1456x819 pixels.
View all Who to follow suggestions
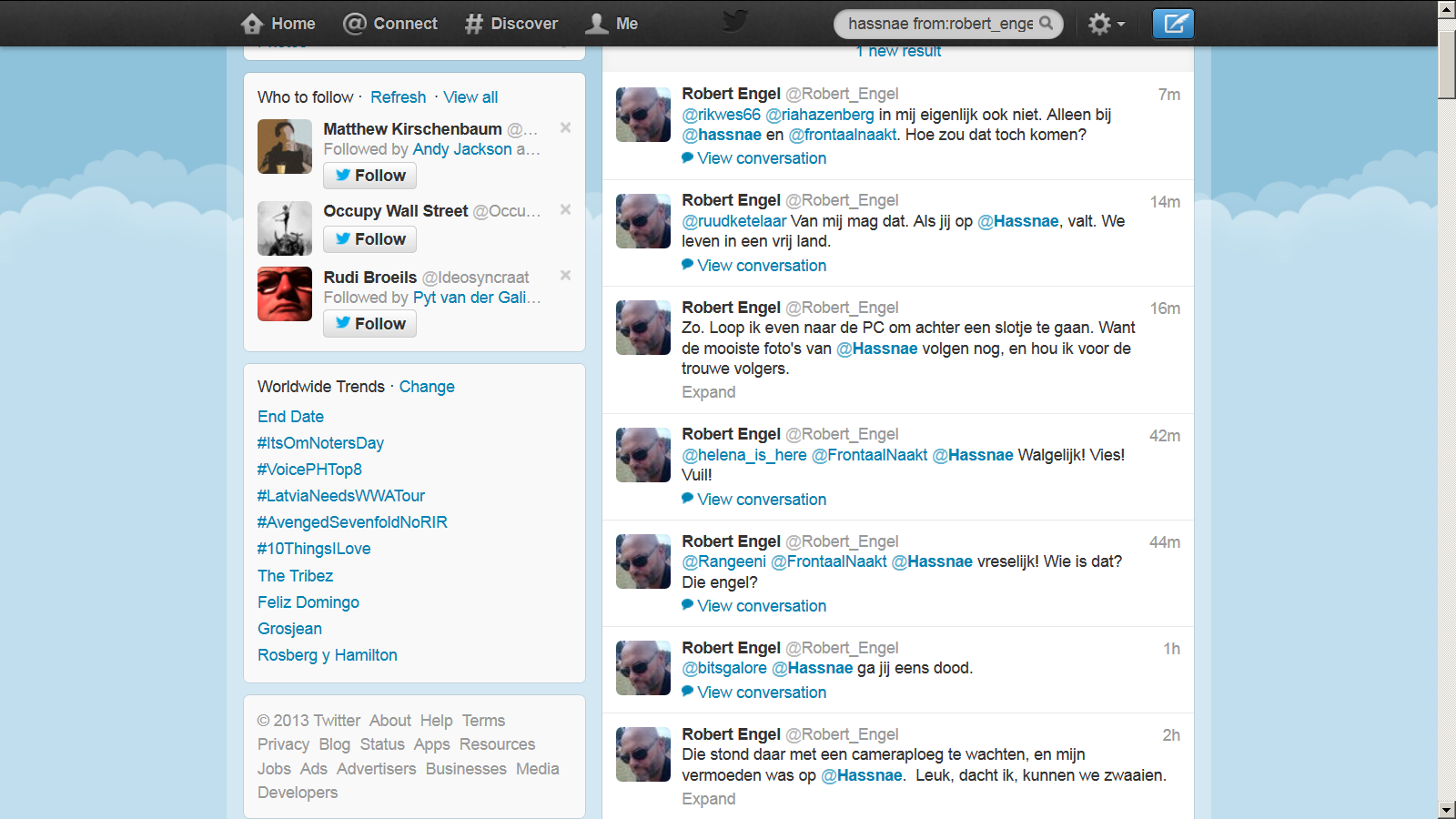pyautogui.click(x=470, y=97)
